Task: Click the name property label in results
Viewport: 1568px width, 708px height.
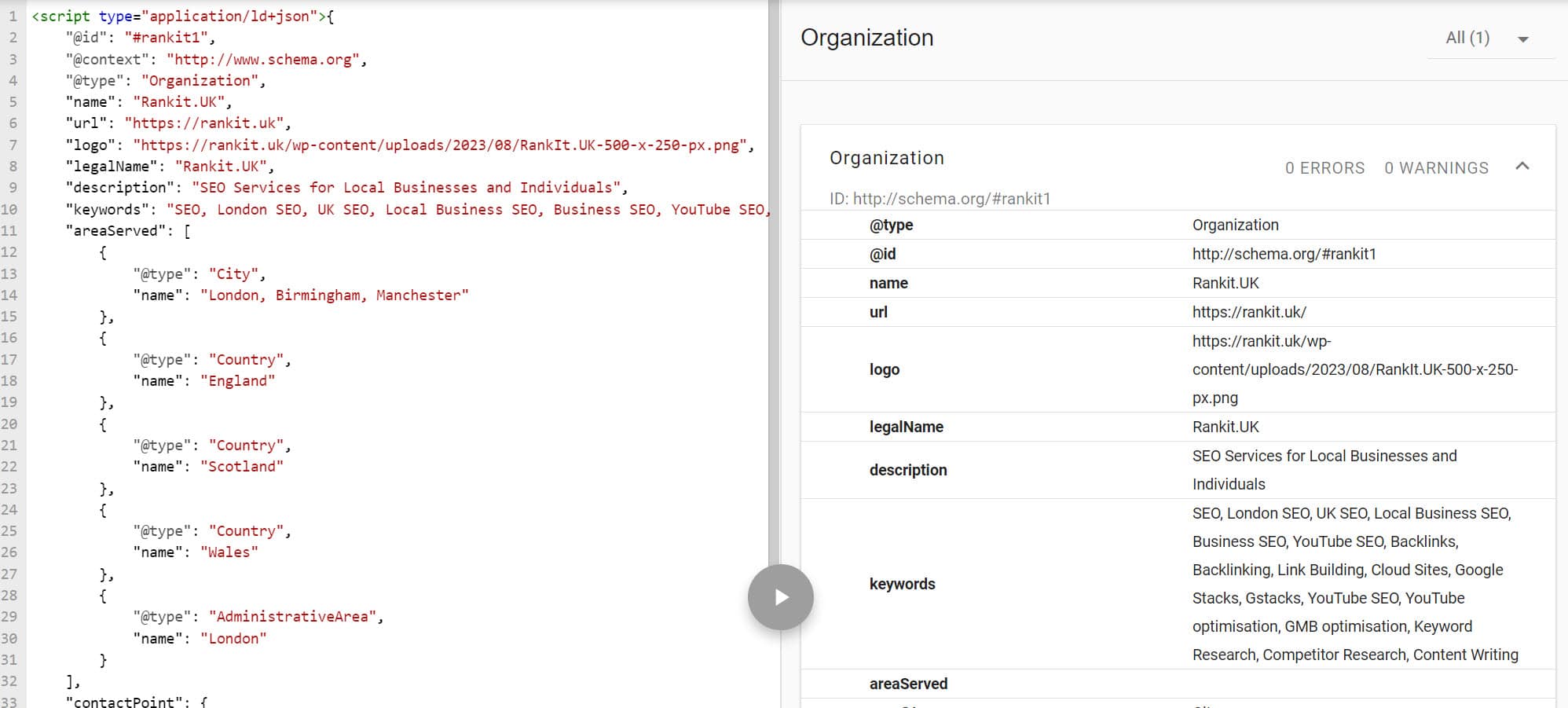Action: pos(888,283)
